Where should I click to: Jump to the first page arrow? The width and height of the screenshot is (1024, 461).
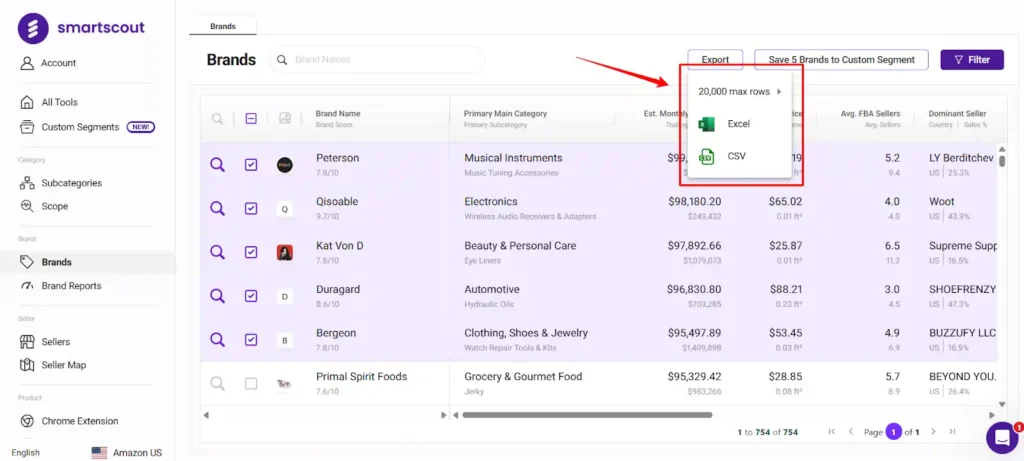831,432
